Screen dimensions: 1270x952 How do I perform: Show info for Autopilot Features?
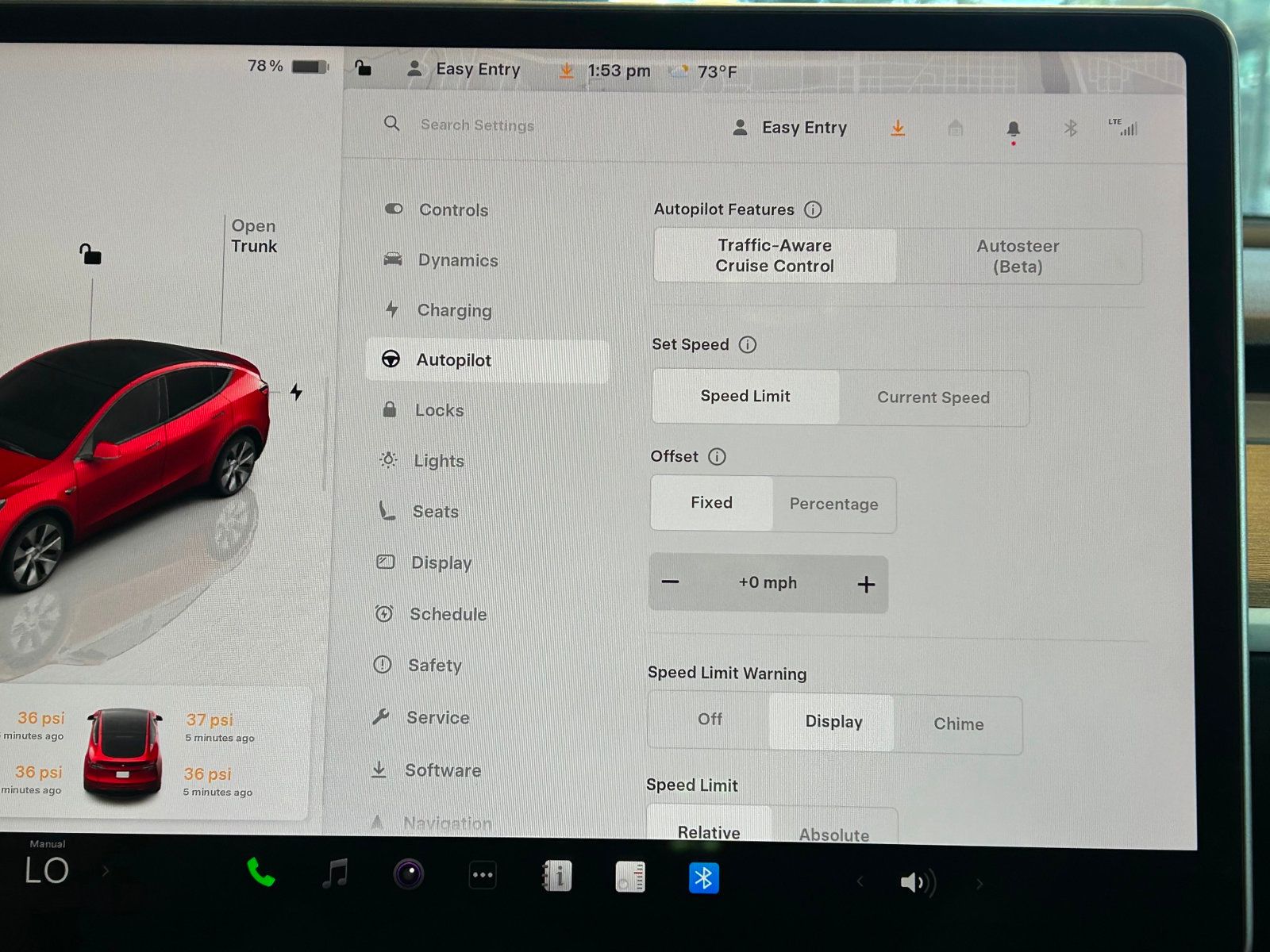pyautogui.click(x=813, y=209)
